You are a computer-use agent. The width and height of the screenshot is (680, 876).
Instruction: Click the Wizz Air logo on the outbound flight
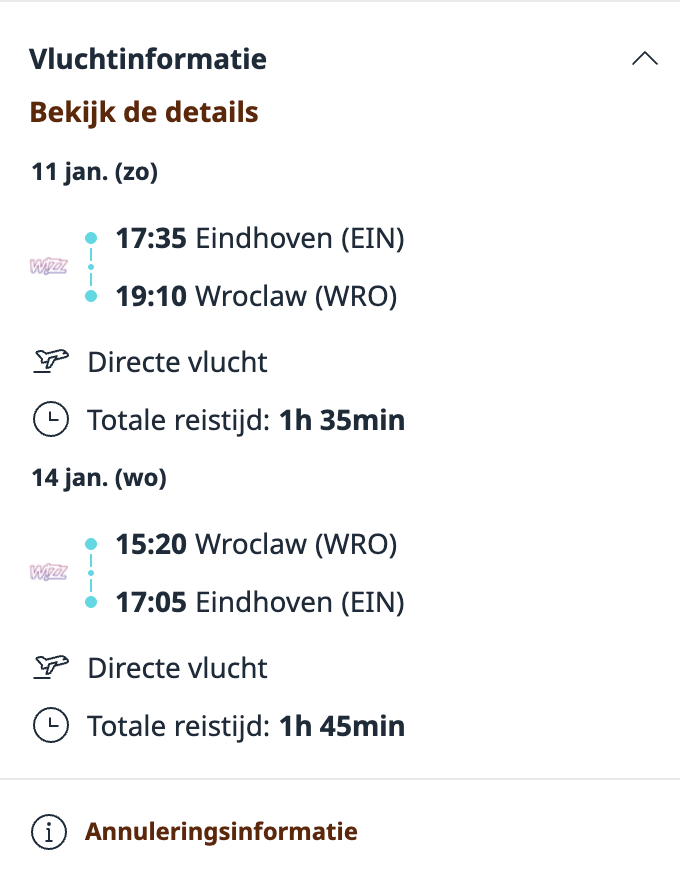(48, 266)
